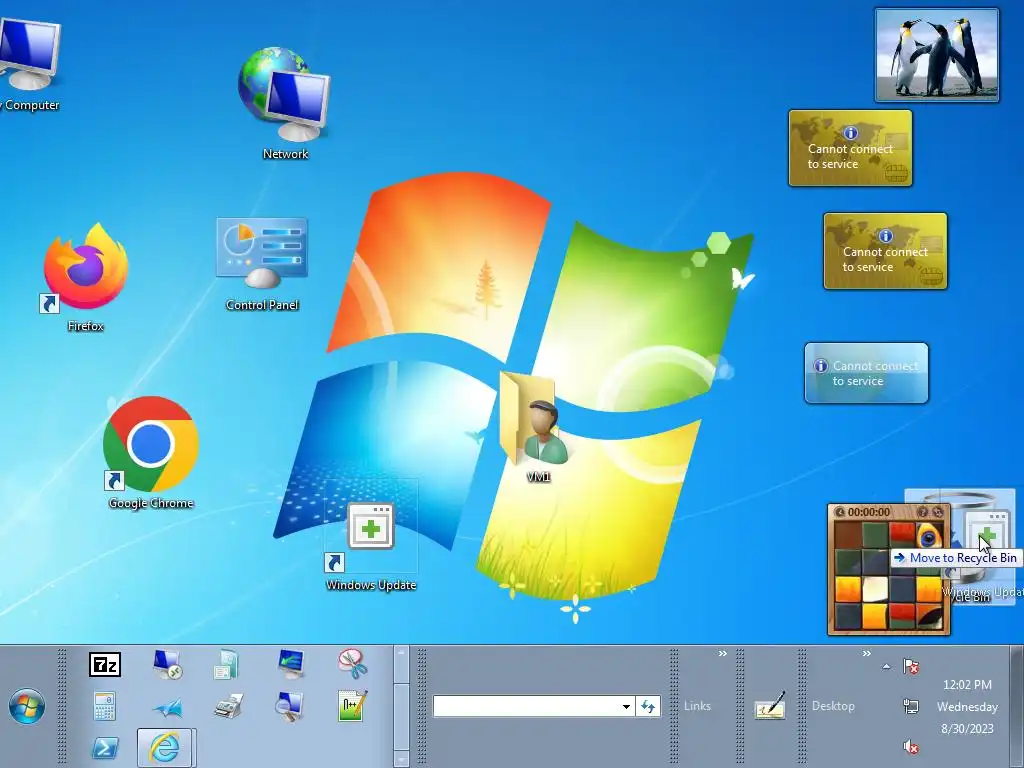Open the Network desktop icon

[285, 103]
